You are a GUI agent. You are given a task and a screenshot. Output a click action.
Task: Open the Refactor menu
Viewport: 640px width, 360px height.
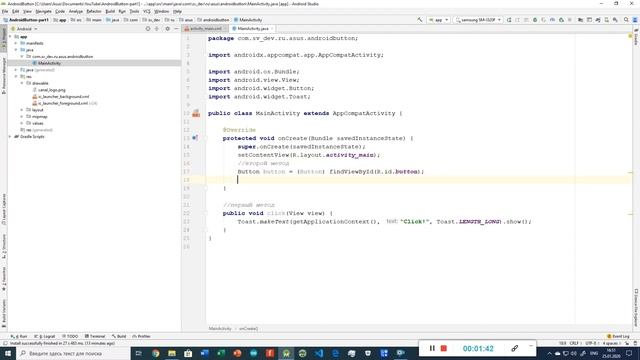(x=94, y=11)
